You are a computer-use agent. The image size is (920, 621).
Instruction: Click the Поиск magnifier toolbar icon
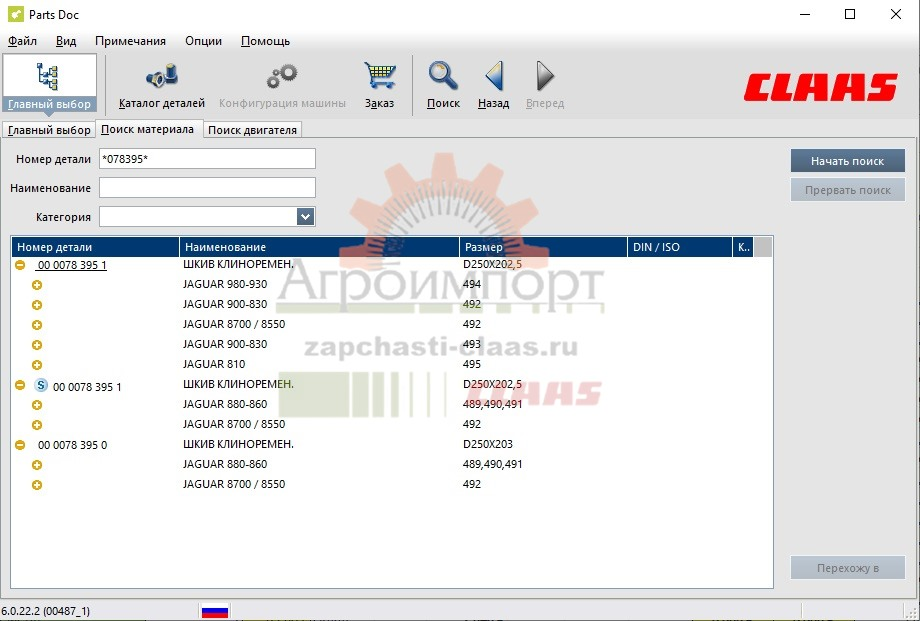pyautogui.click(x=443, y=76)
